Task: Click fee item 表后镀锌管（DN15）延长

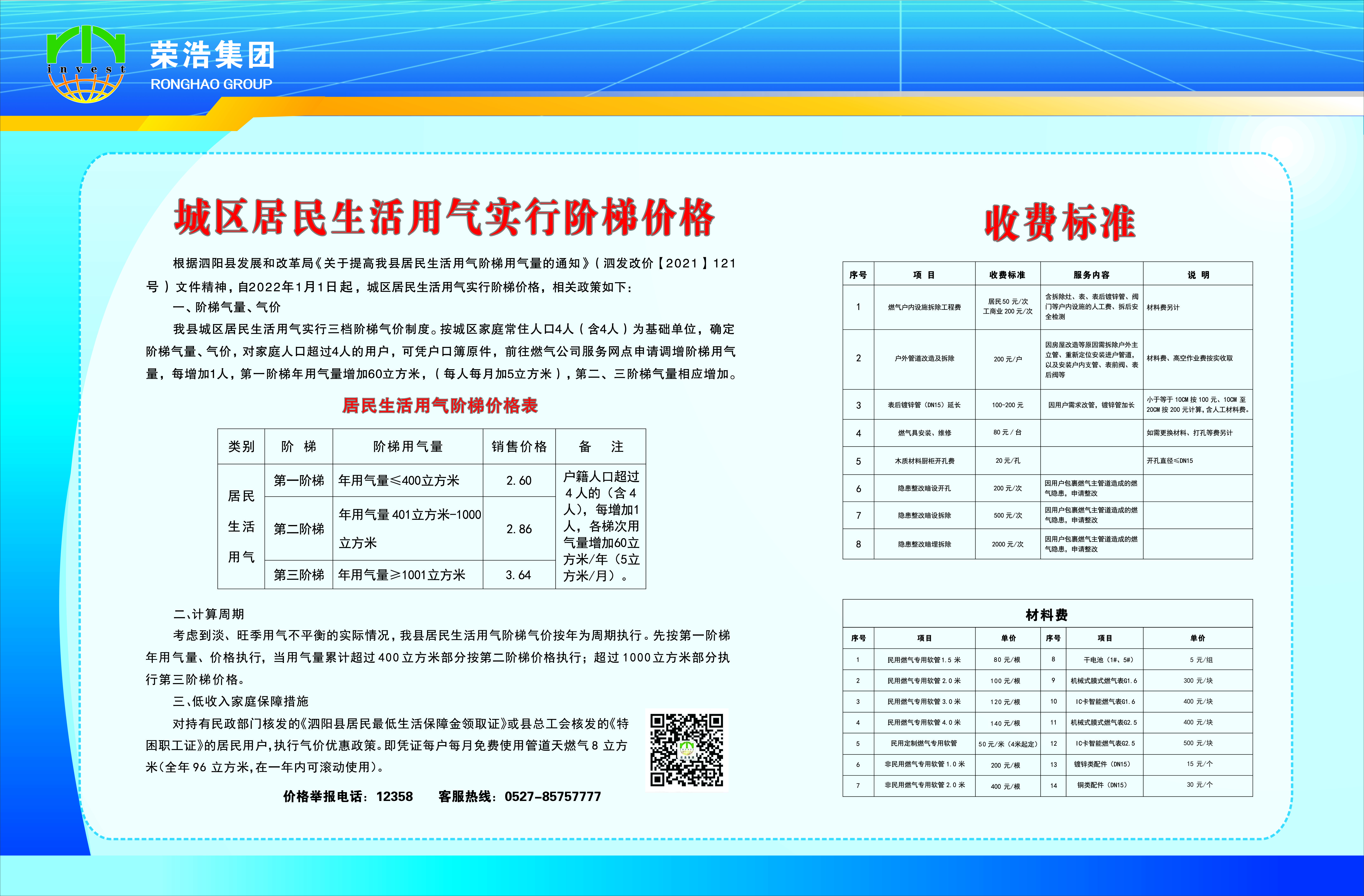Action: (x=924, y=405)
